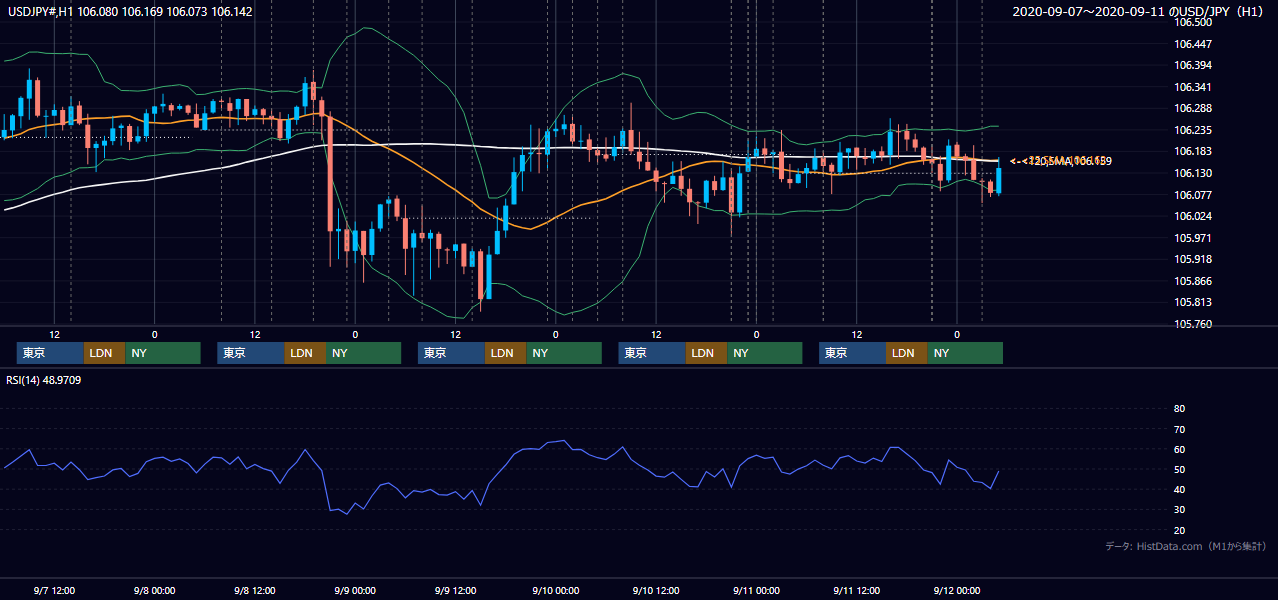Image resolution: width=1278 pixels, height=600 pixels.
Task: Select the 106.394 price level label
Action: (x=1194, y=65)
